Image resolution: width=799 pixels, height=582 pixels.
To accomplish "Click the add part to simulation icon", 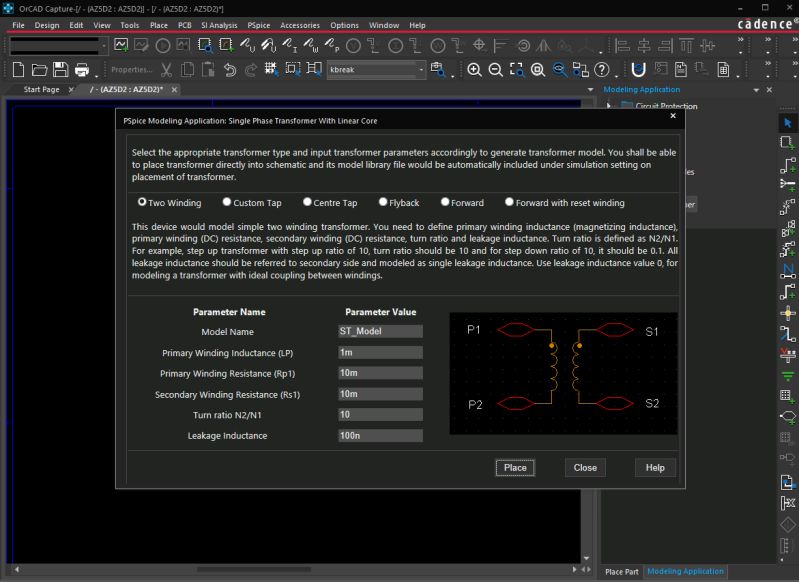I will click(x=226, y=45).
